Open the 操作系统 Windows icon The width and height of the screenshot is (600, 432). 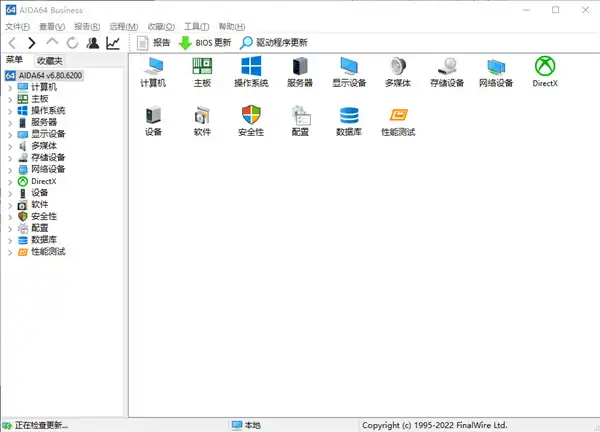pos(250,67)
